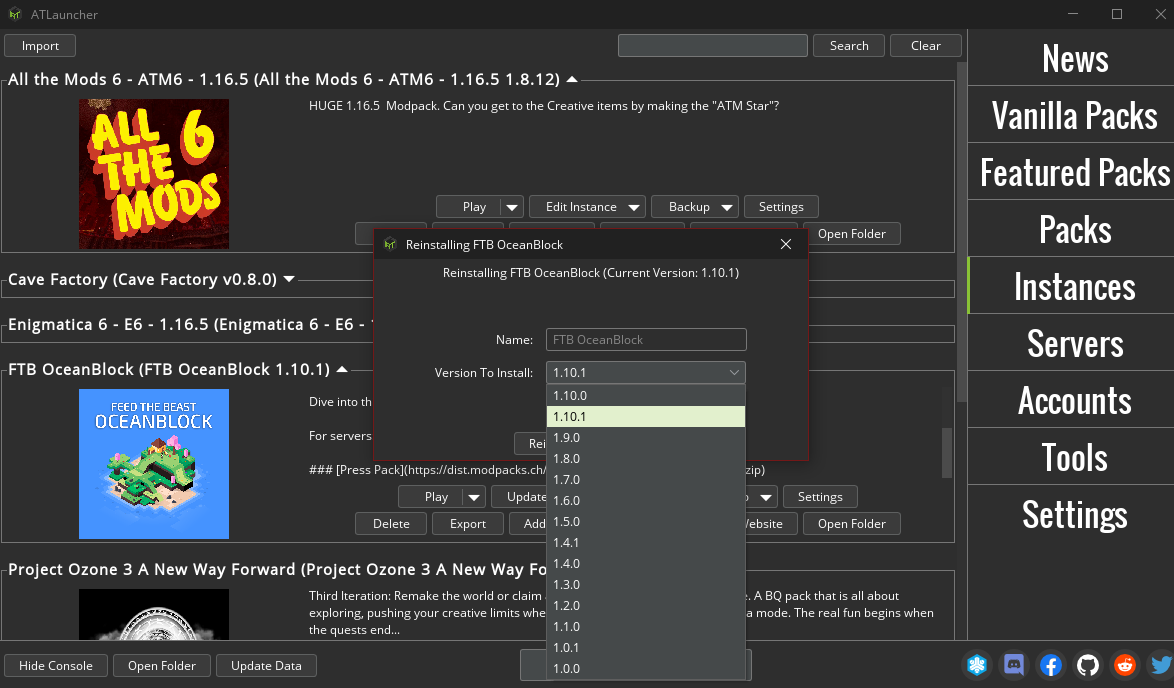Screen dimensions: 1174x688
Task: Collapse the Version To Install combo box
Action: click(x=734, y=372)
